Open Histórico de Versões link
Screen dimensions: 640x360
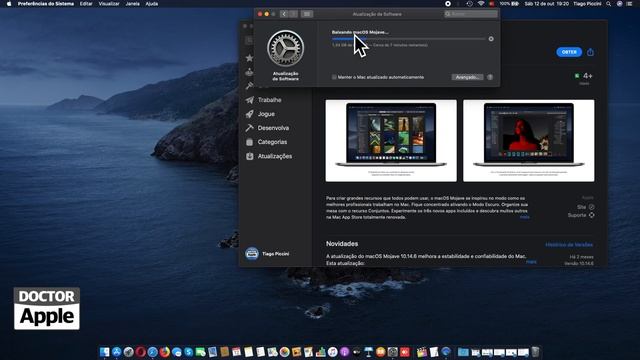pos(569,244)
